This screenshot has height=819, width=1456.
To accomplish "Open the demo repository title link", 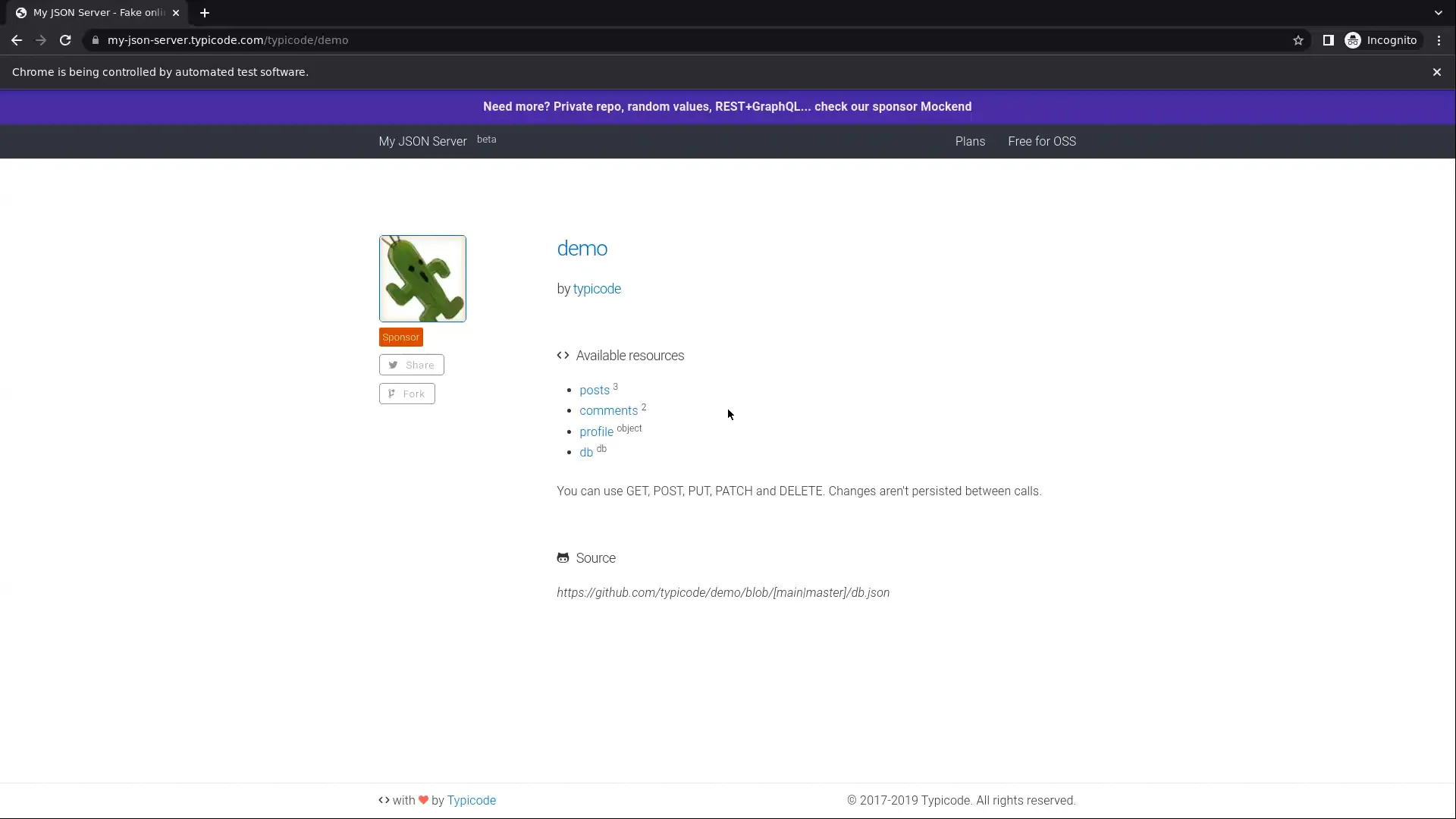I will [582, 249].
